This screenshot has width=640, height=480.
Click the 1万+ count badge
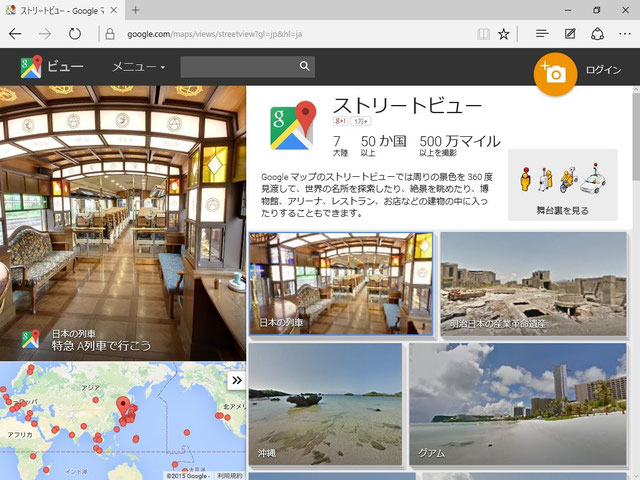tap(361, 121)
